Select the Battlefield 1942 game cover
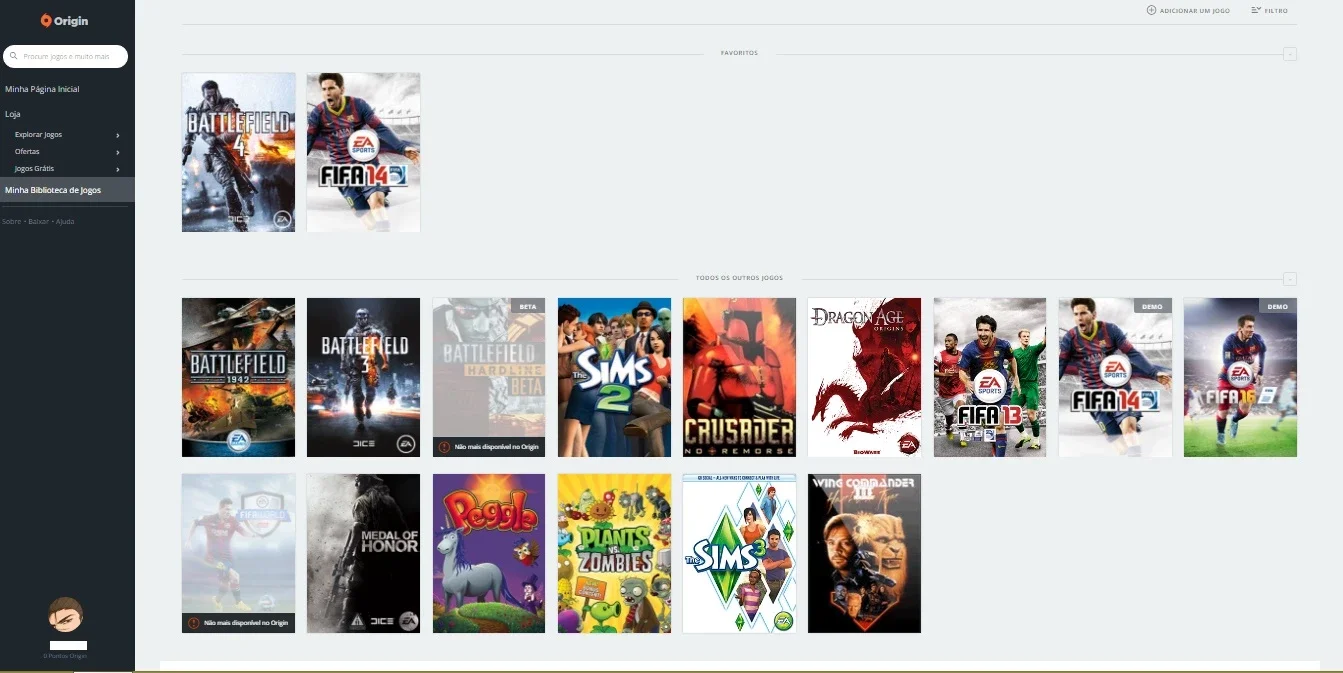This screenshot has height=673, width=1343. 238,377
